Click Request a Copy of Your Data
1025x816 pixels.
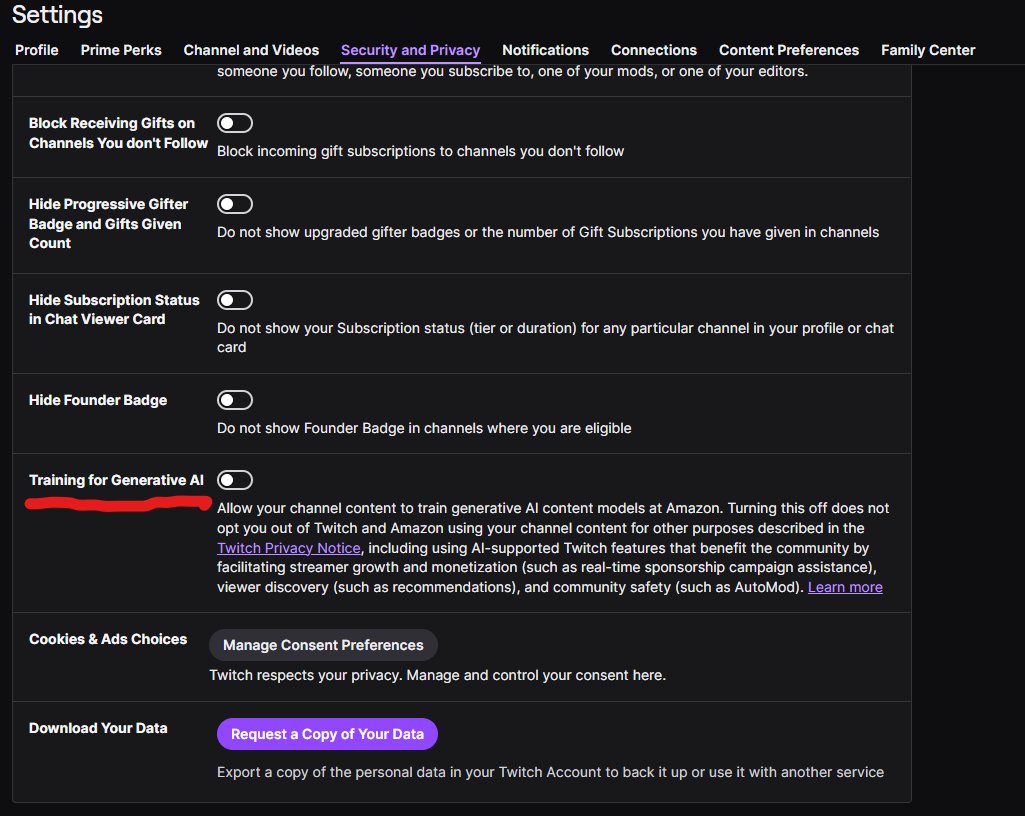328,734
